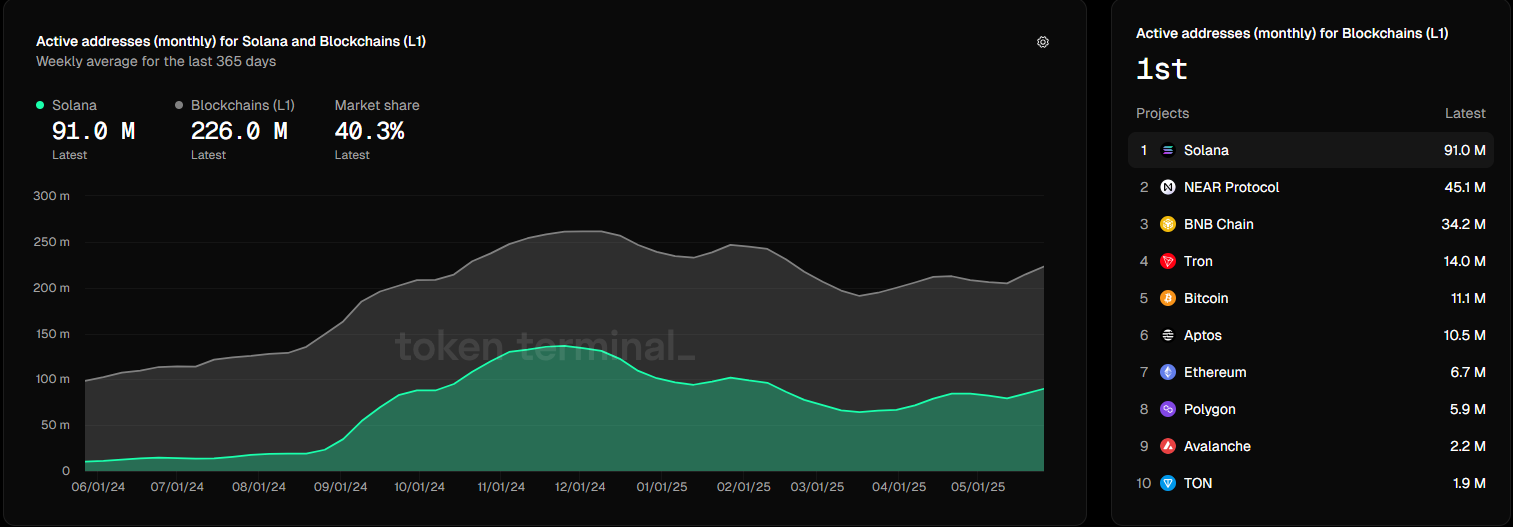Click the 6.7 M value for Ethereum

point(1467,372)
